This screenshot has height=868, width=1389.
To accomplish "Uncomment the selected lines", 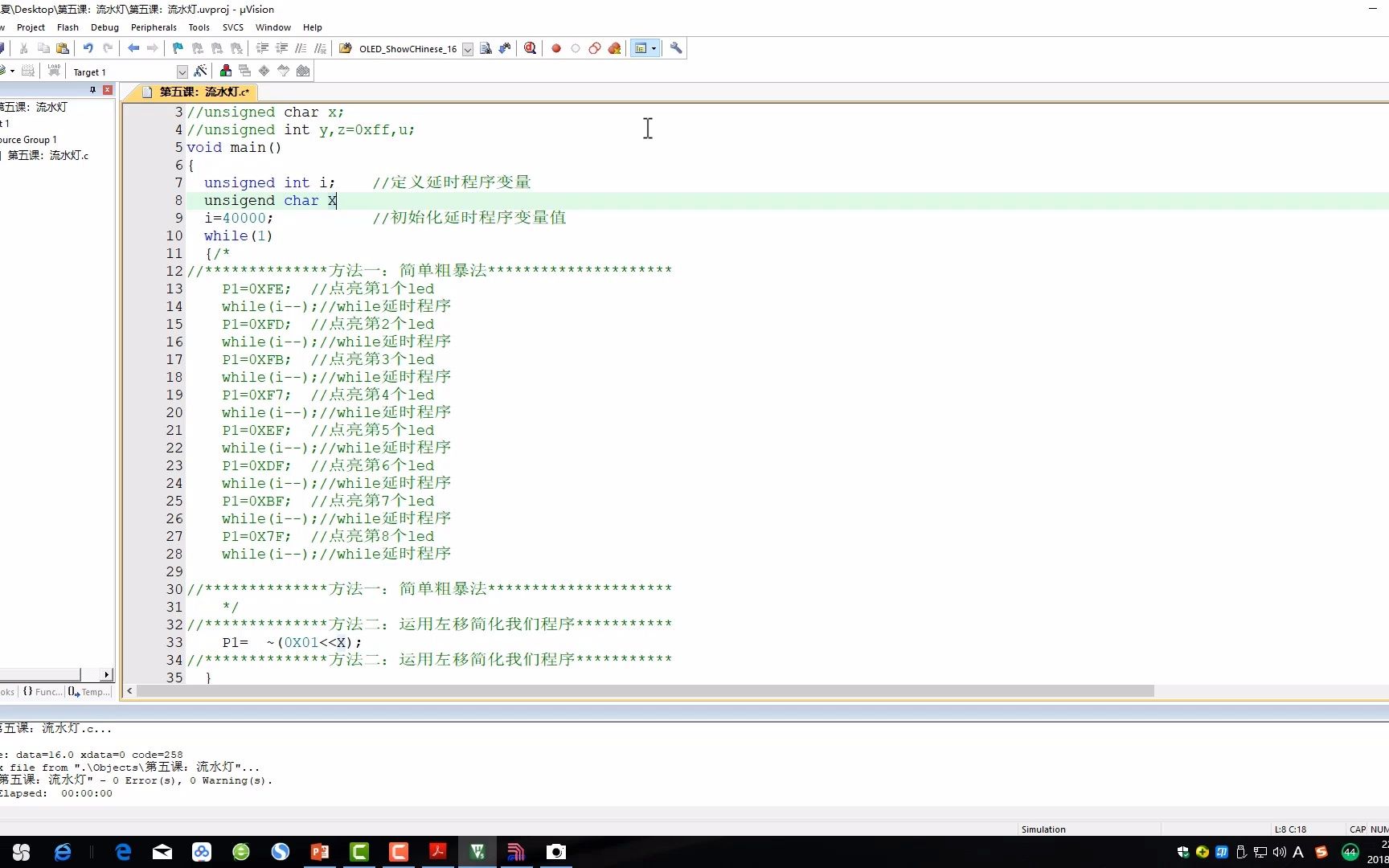I will pyautogui.click(x=321, y=48).
